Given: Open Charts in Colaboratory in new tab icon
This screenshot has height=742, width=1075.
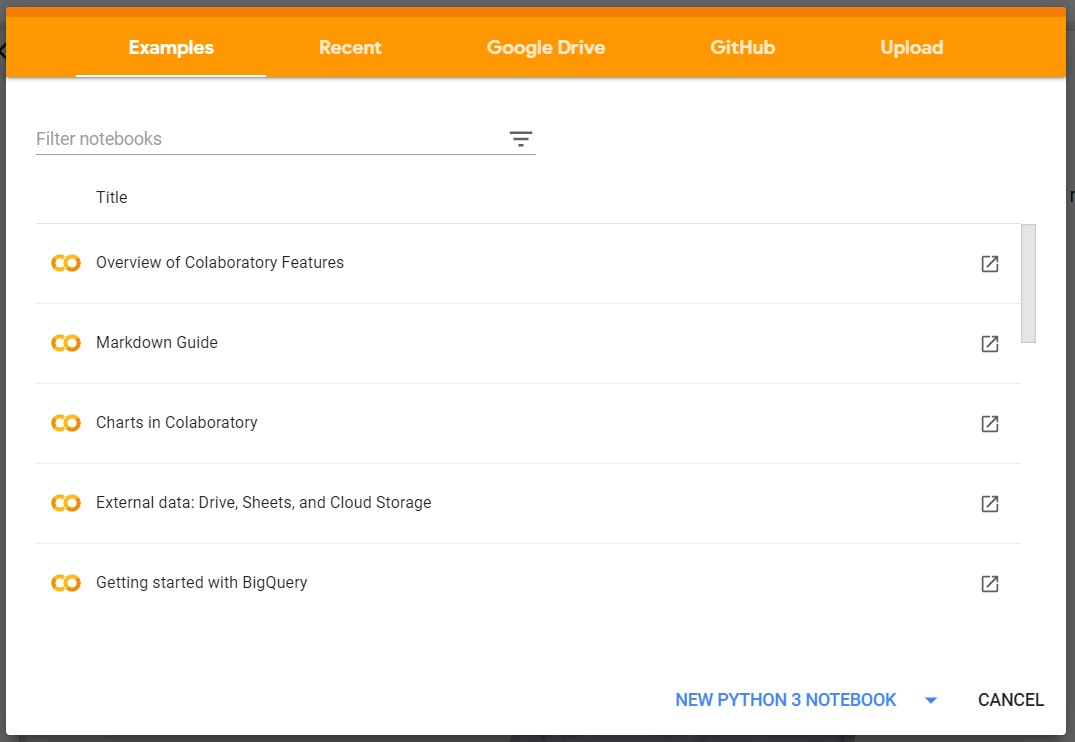Looking at the screenshot, I should tap(989, 424).
